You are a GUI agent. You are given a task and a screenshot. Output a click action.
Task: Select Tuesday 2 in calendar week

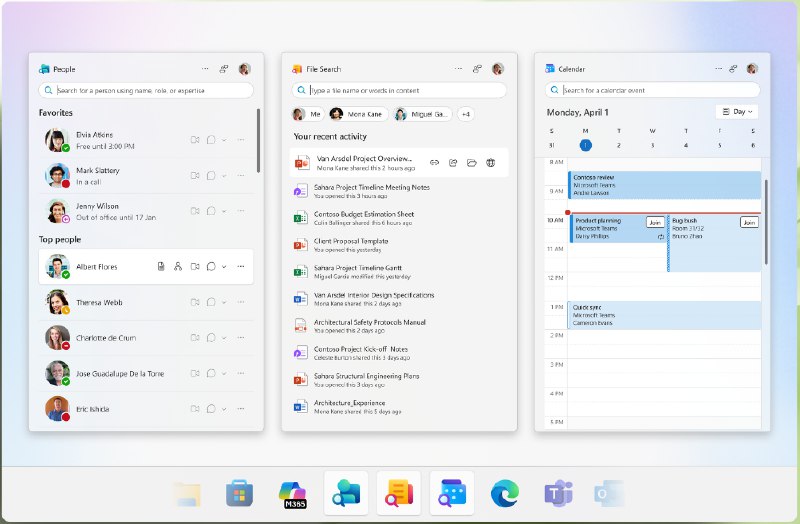(619, 145)
